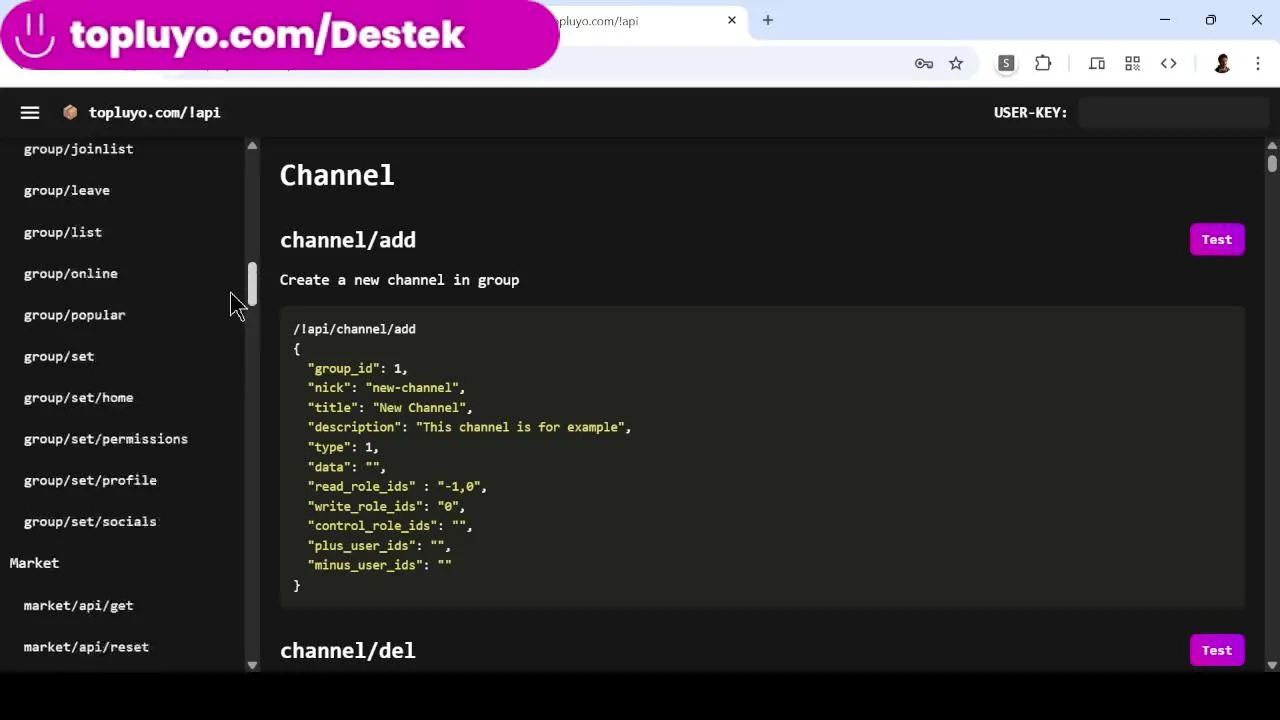Open group/set/permissions in the sidebar
This screenshot has width=1280, height=720.
click(106, 439)
